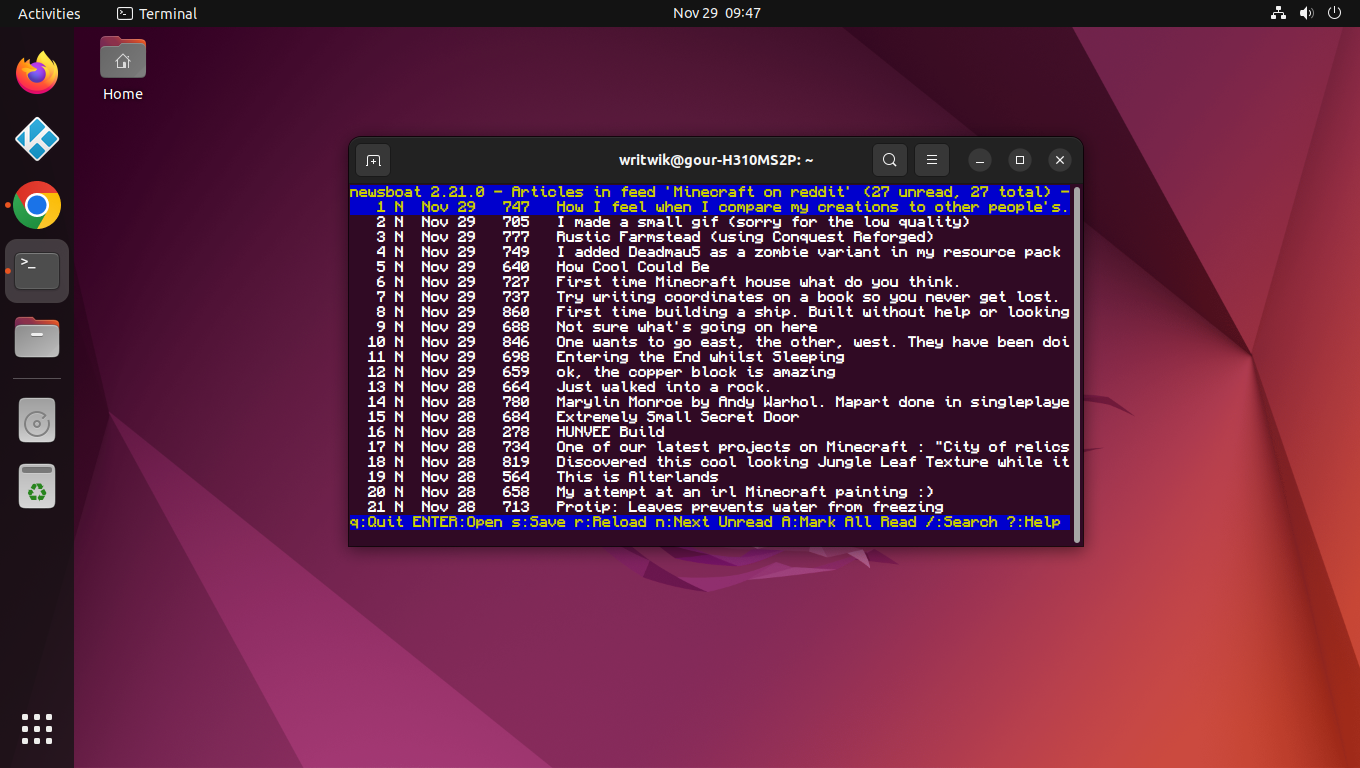Open the Files application from the dock
Screen dimensions: 1360x768
tap(36, 337)
